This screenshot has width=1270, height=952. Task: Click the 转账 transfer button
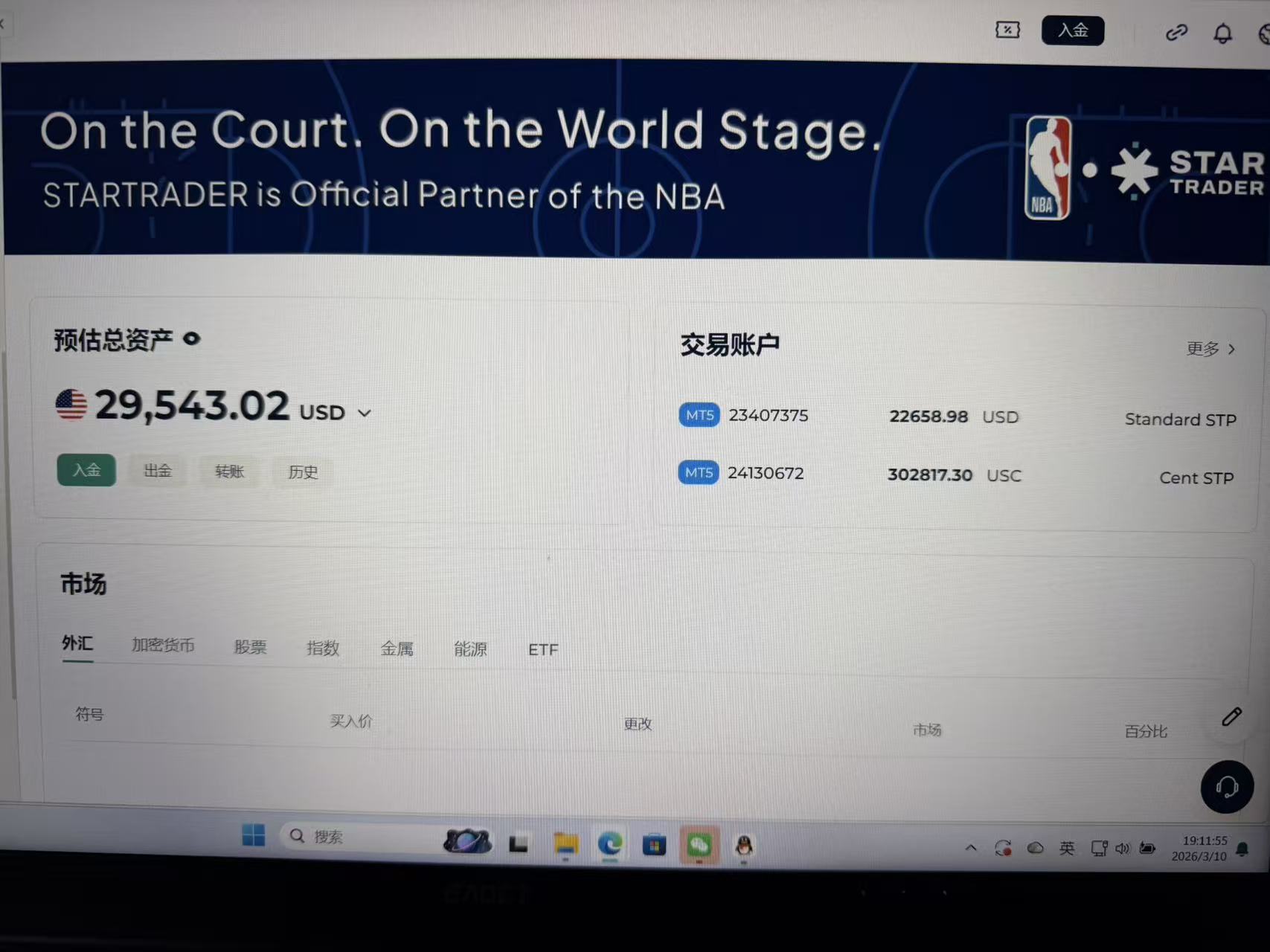[x=229, y=472]
